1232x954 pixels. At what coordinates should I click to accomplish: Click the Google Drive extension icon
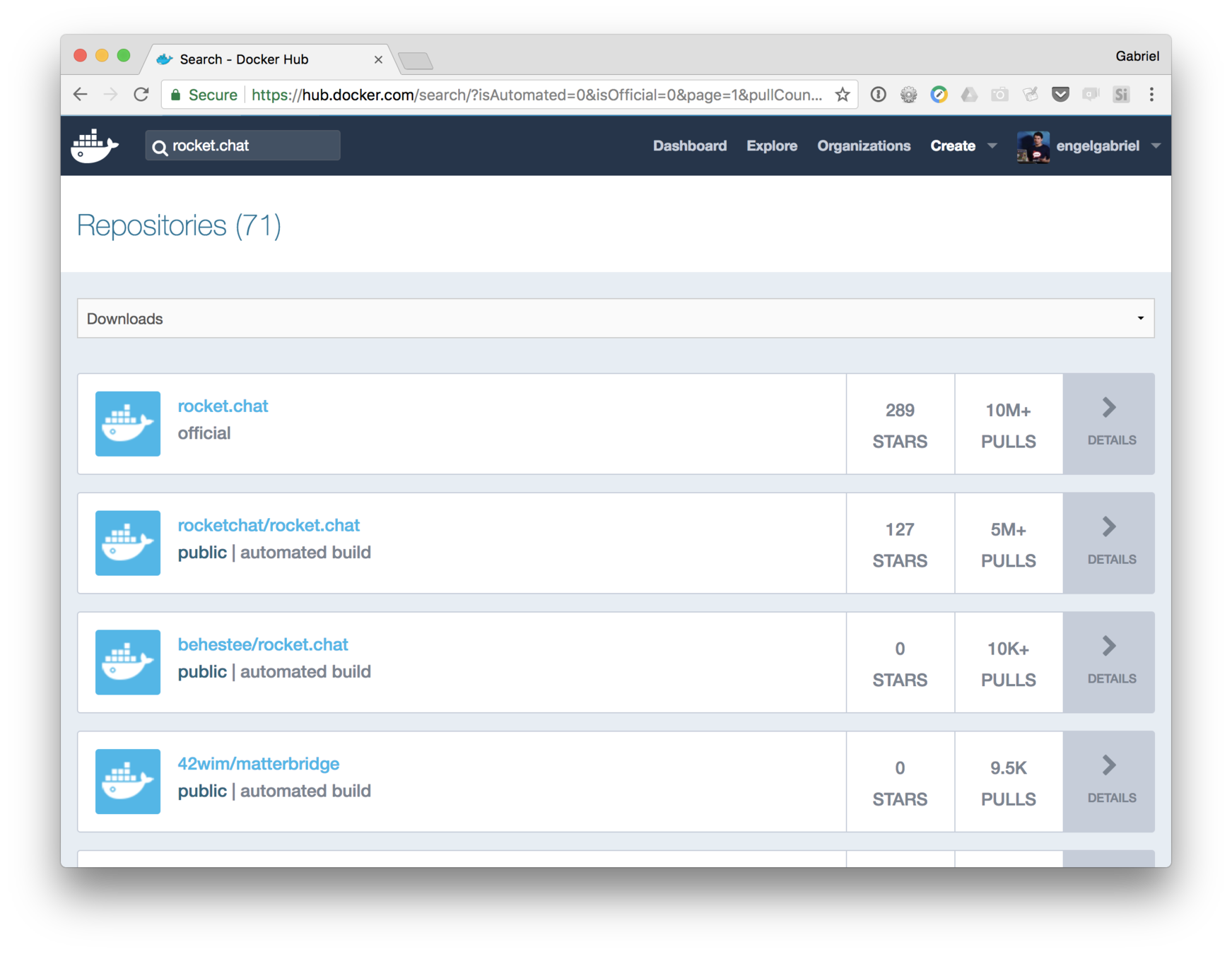[x=969, y=95]
